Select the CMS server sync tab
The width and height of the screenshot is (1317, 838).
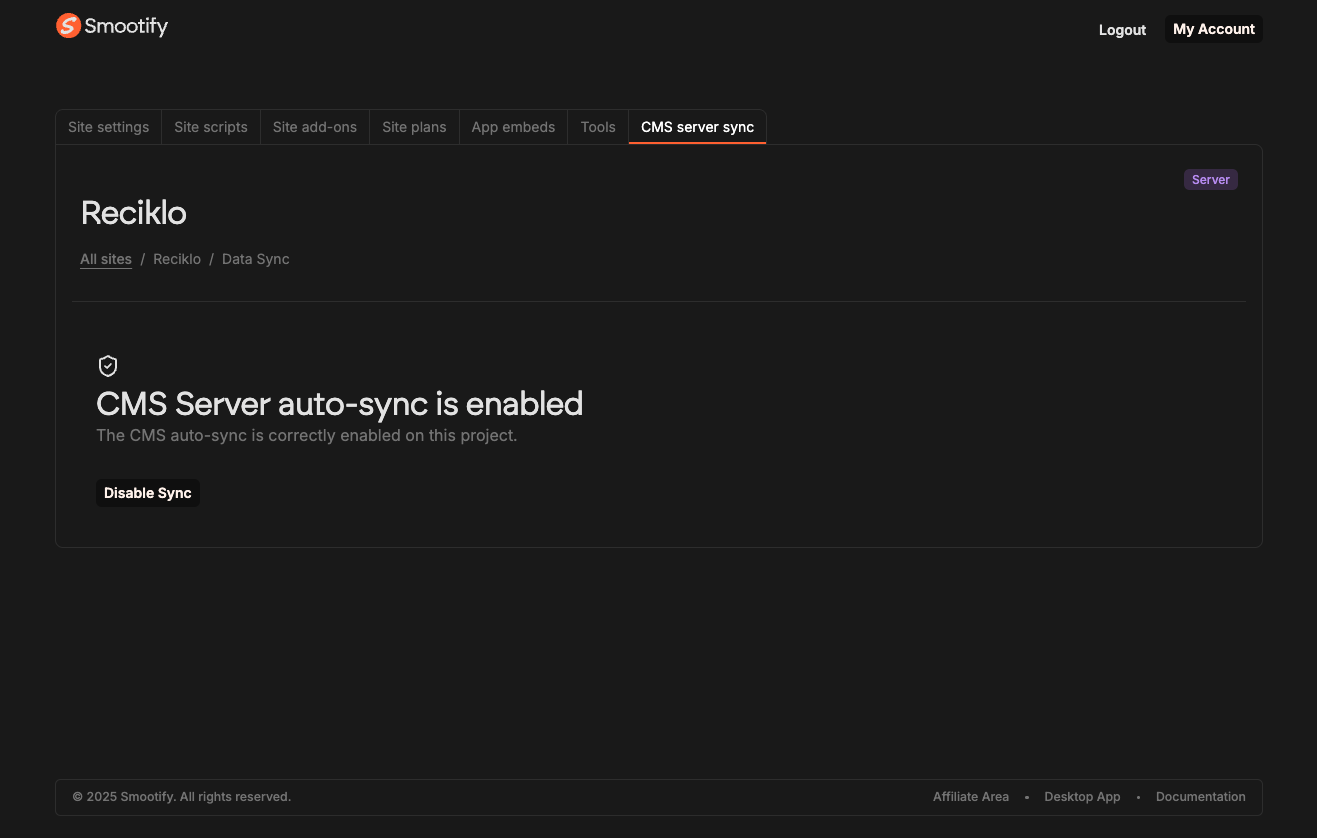(697, 127)
